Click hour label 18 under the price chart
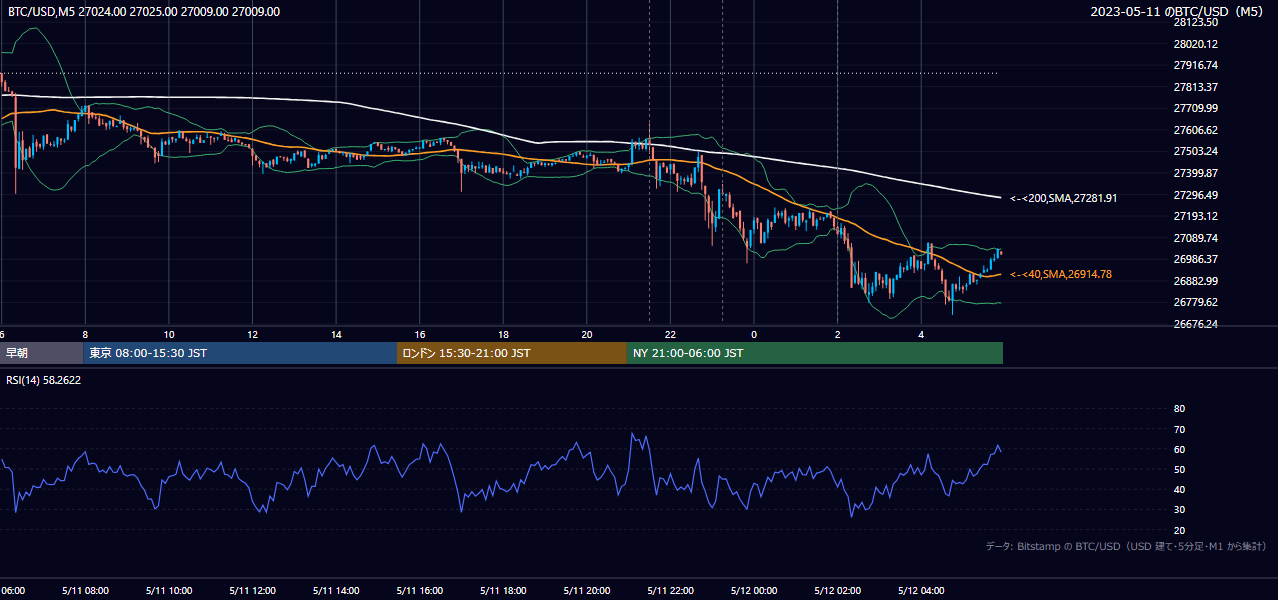Viewport: 1278px width, 600px height. [x=503, y=334]
